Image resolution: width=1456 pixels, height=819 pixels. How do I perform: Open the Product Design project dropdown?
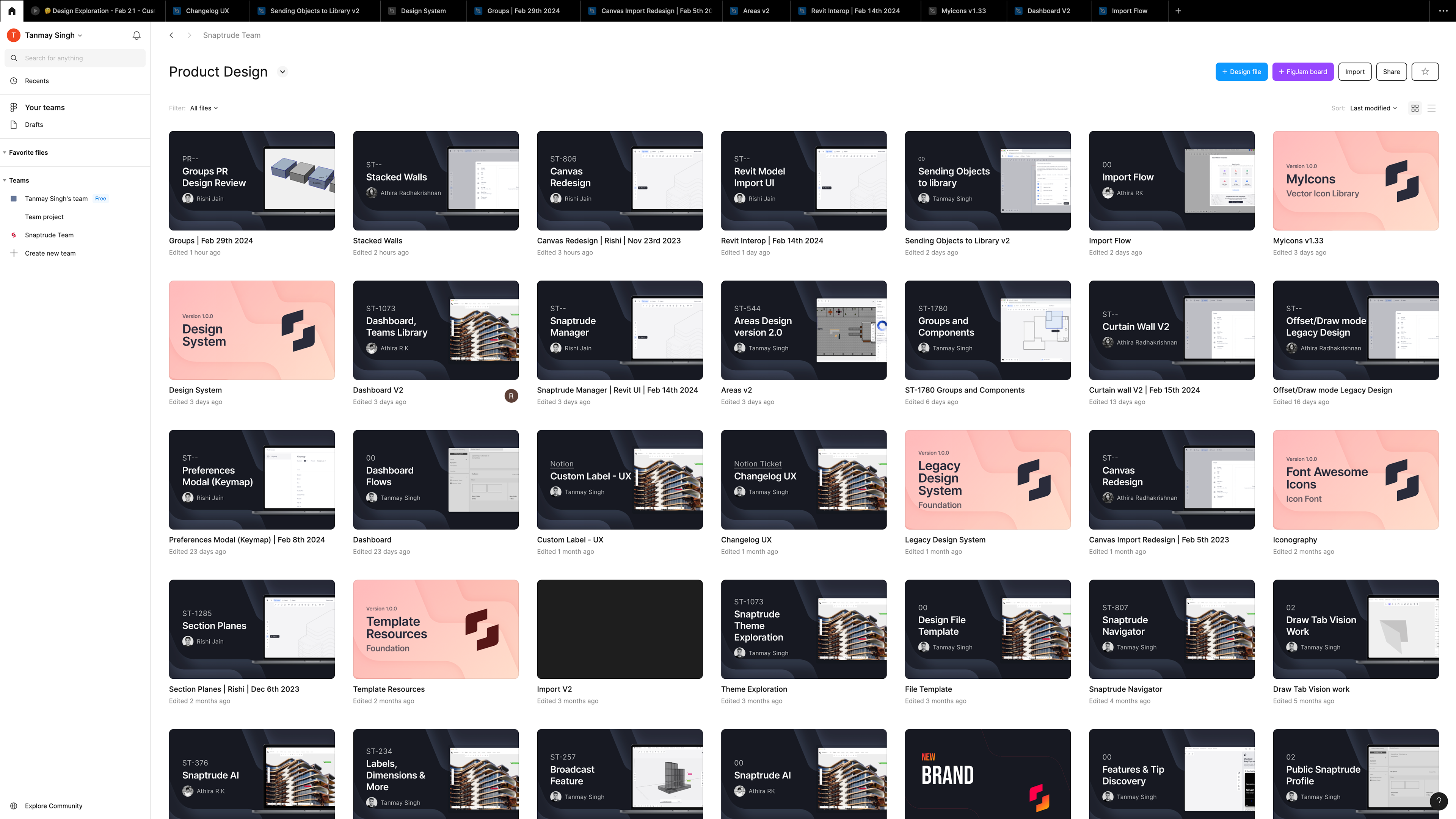click(282, 72)
